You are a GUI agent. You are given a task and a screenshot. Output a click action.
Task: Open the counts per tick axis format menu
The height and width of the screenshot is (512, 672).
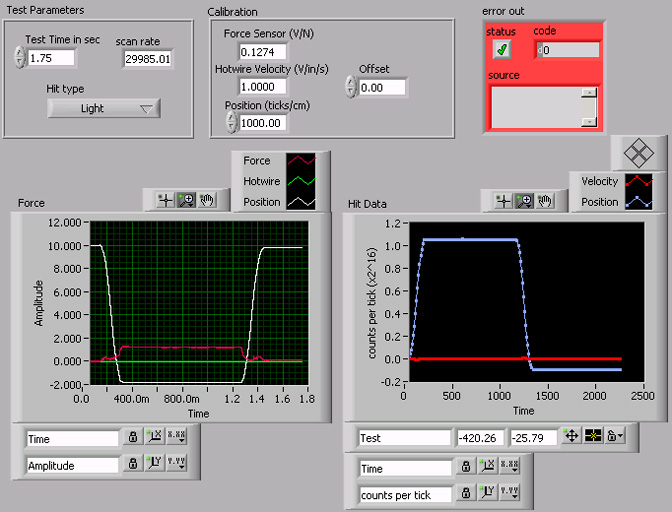[x=510, y=493]
